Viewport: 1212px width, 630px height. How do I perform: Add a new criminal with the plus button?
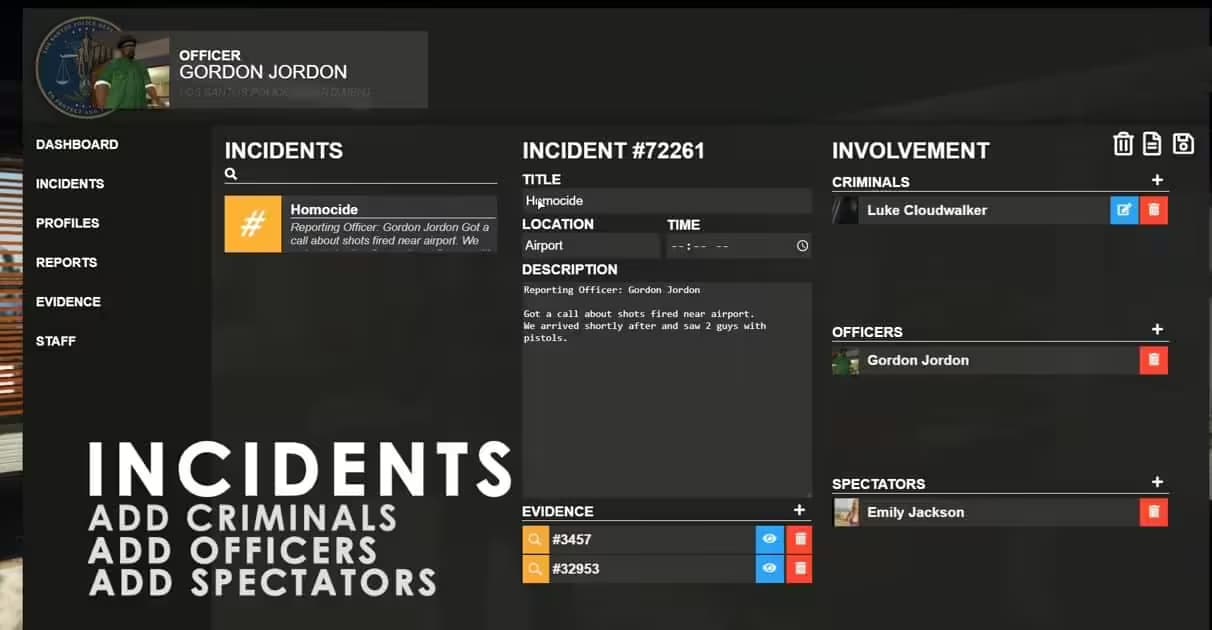click(1157, 181)
